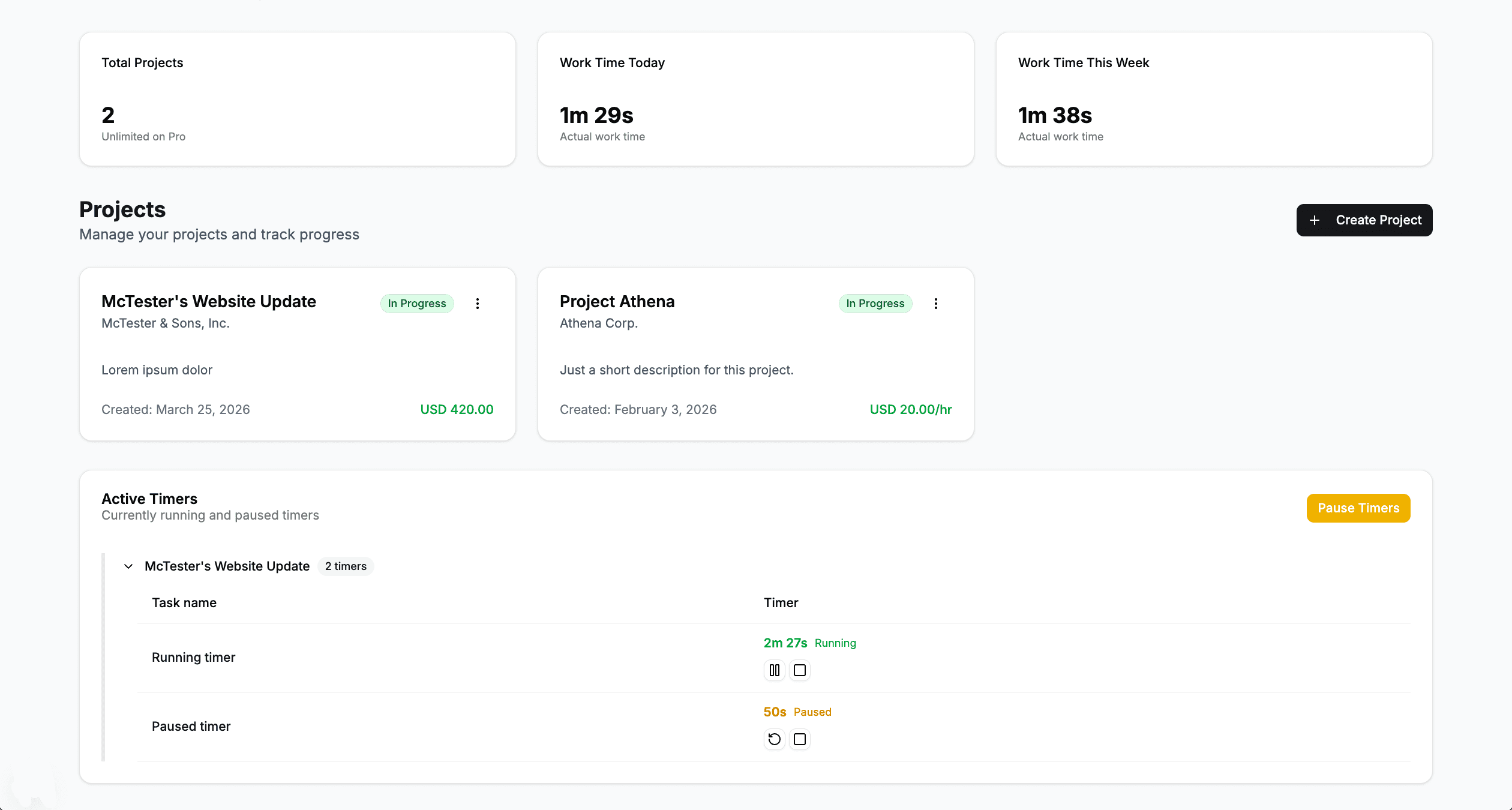Stop the Paused timer task
Screen dimensions: 1512x810
pos(800,739)
